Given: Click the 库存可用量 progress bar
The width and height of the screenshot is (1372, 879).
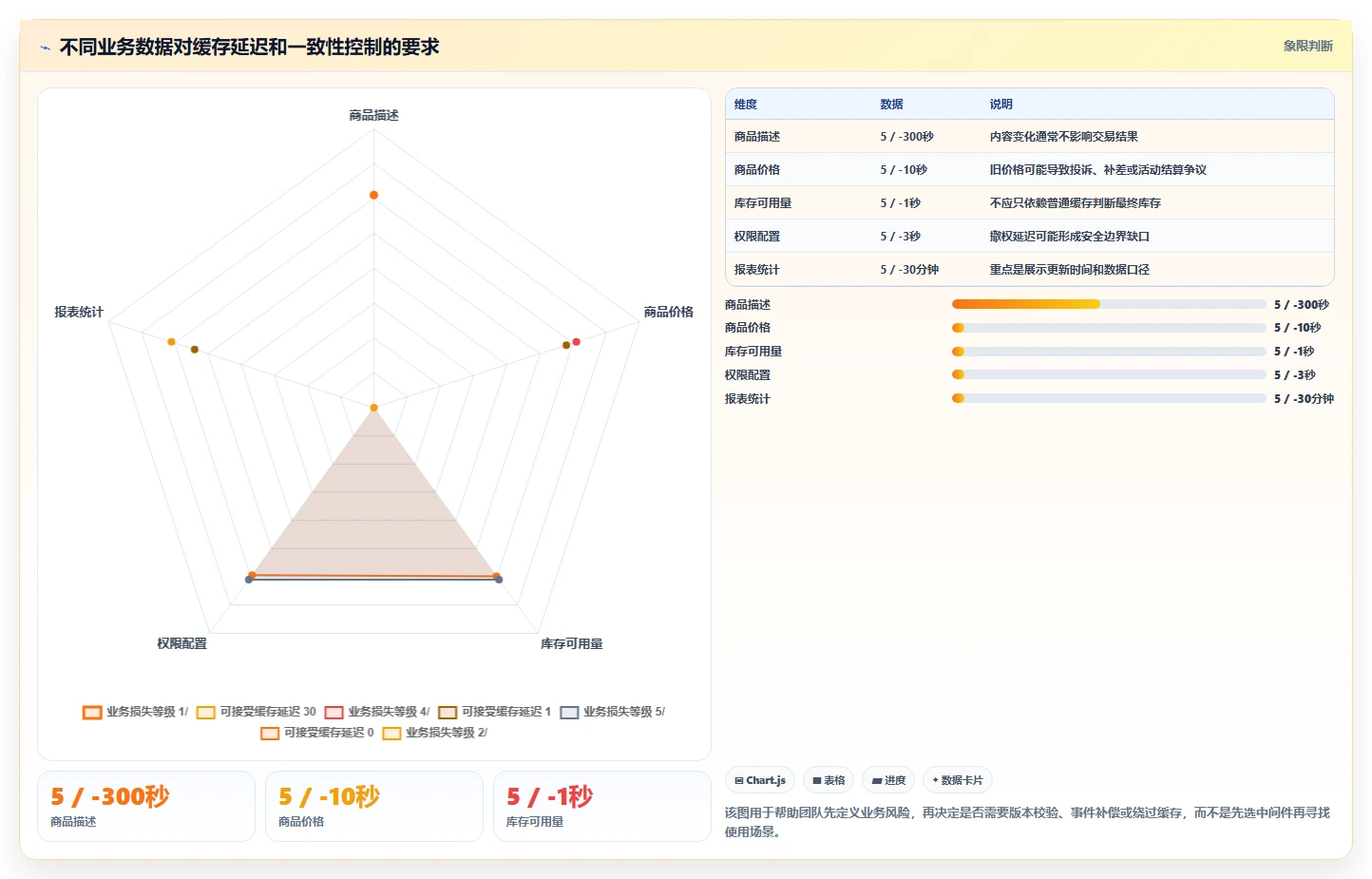Looking at the screenshot, I should pyautogui.click(x=1109, y=352).
